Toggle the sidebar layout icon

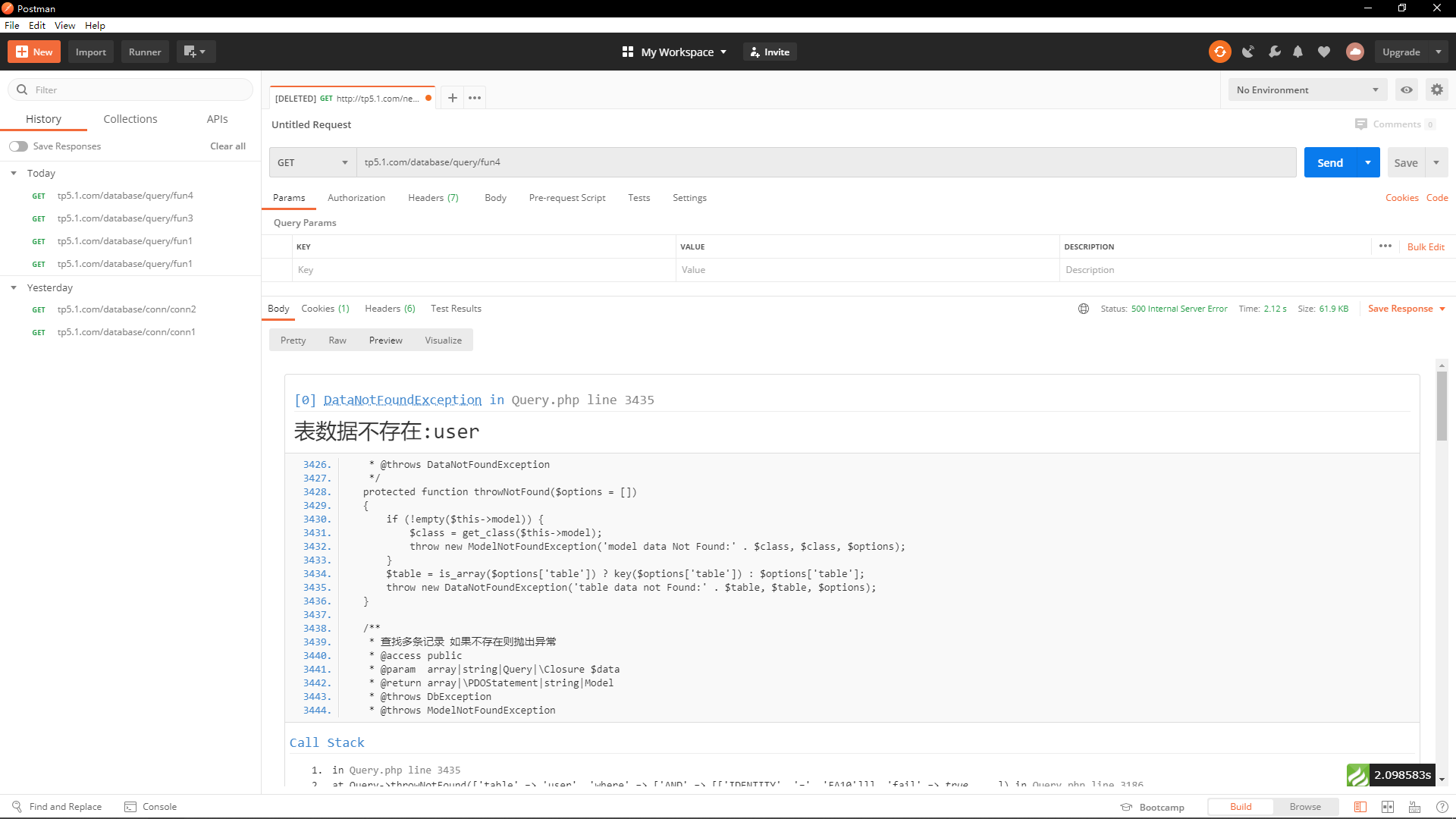[1360, 807]
